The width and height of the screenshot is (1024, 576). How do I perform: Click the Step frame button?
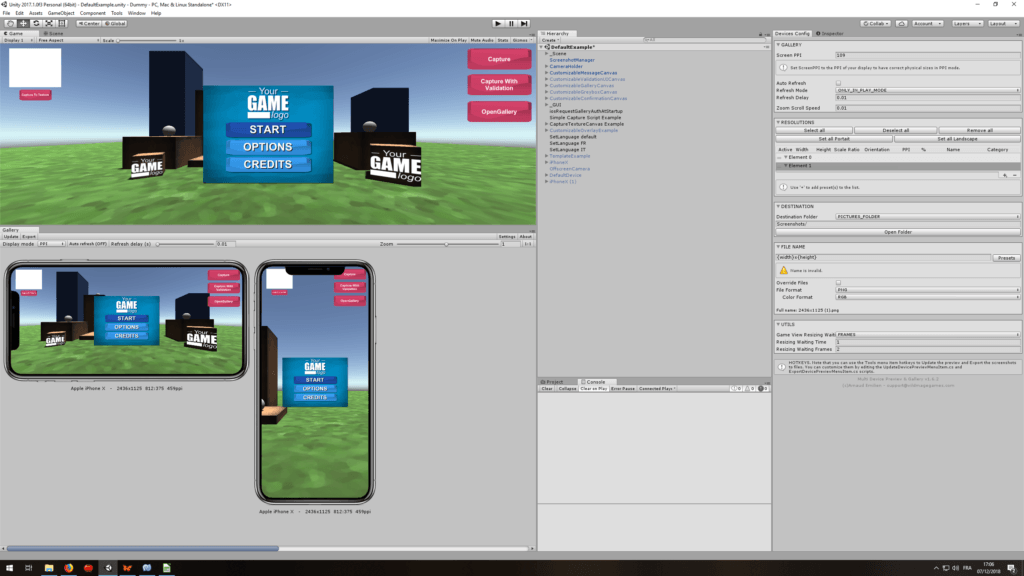[524, 23]
